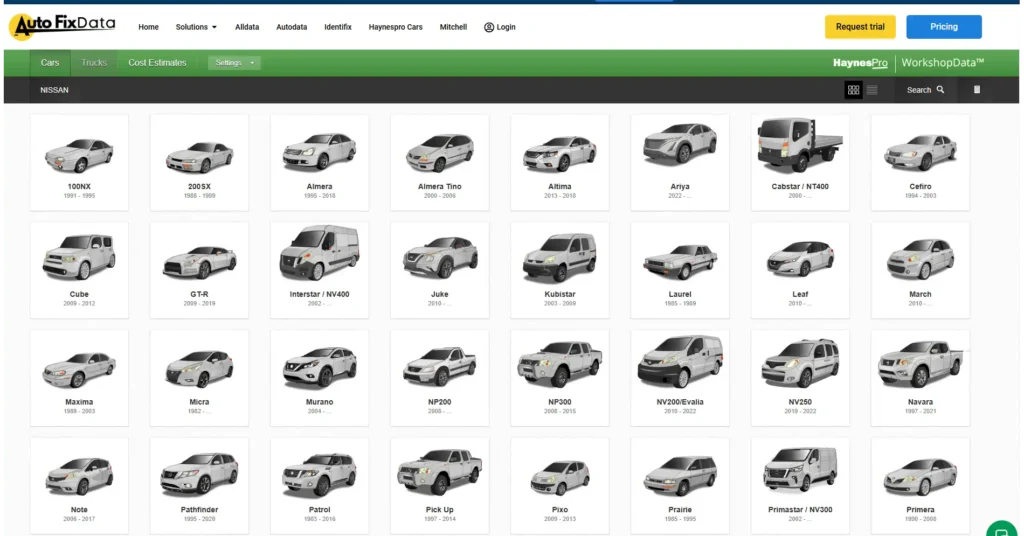Select the Primastar / NV300 card
Image resolution: width=1024 pixels, height=536 pixels.
coord(800,486)
